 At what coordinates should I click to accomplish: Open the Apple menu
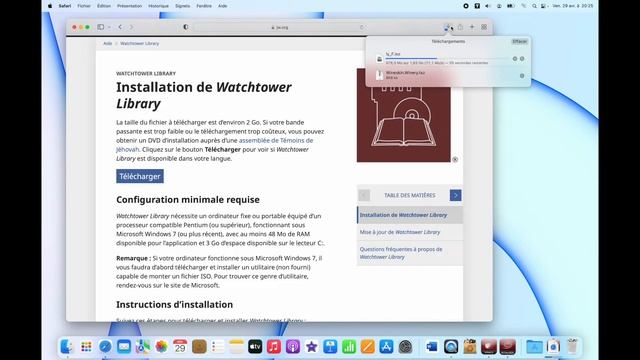point(50,6)
